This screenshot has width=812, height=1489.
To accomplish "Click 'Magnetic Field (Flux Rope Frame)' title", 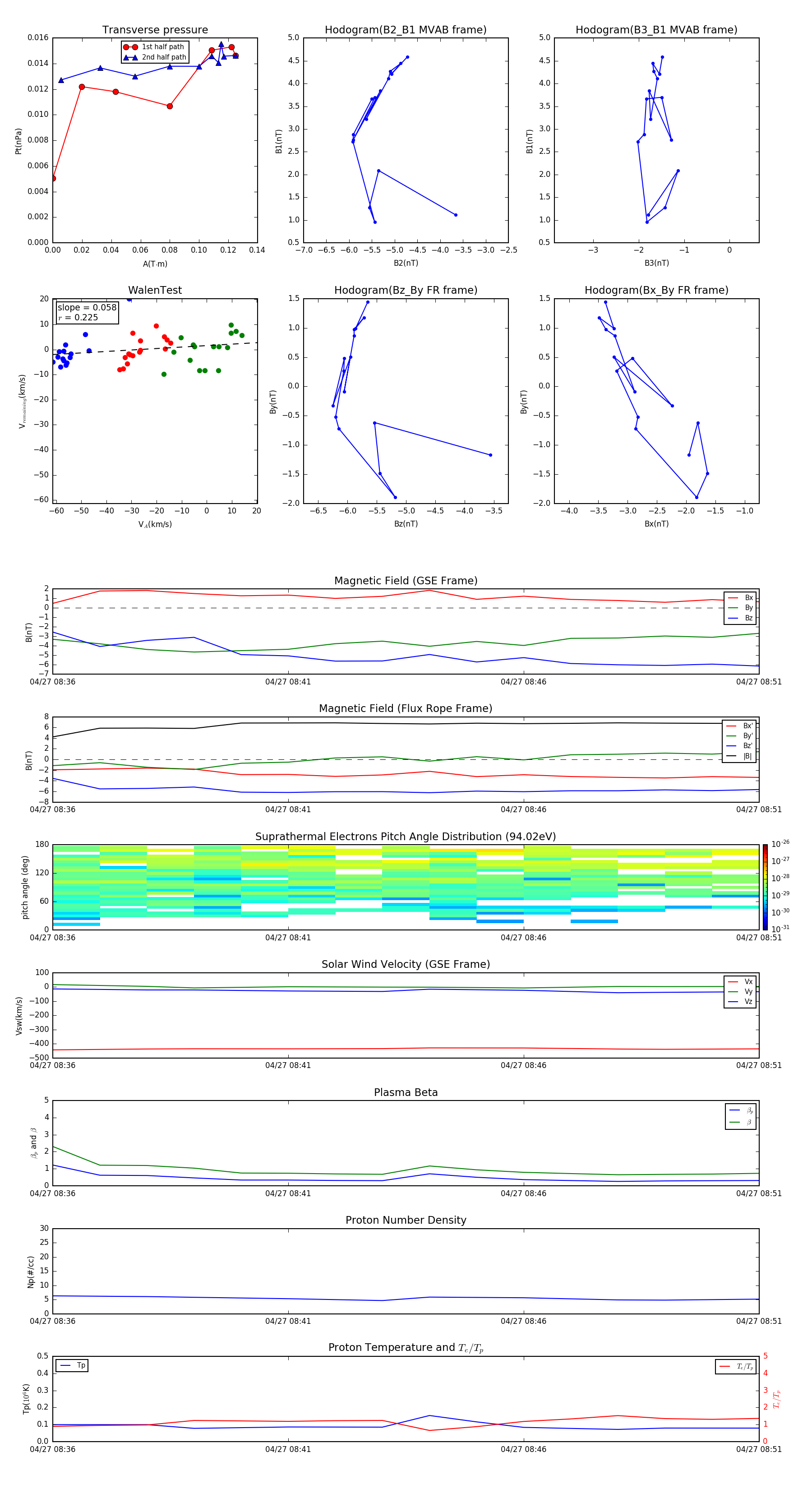I will 406,709.
